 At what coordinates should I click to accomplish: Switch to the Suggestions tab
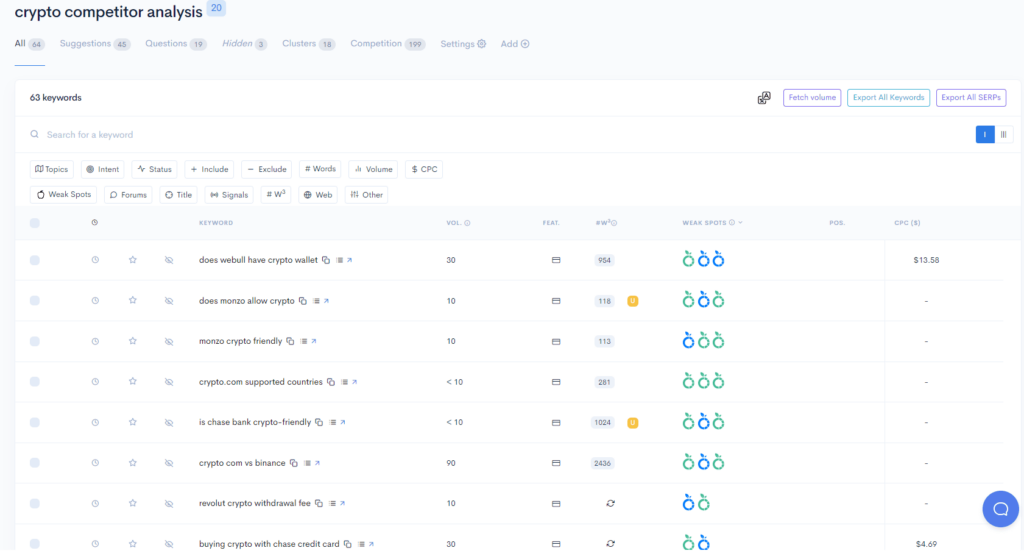click(x=95, y=44)
